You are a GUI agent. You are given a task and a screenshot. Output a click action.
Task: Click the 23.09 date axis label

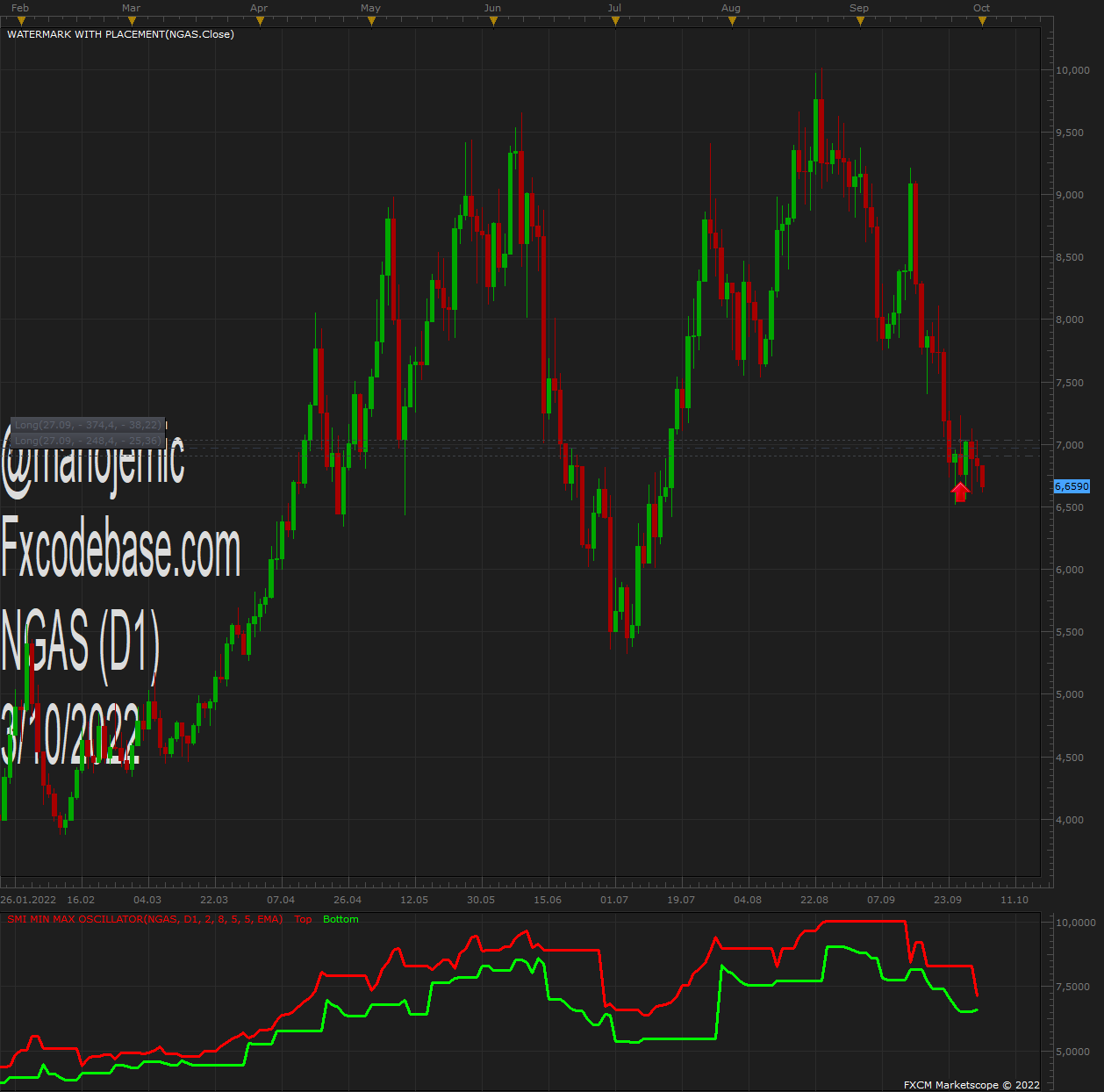click(x=948, y=900)
